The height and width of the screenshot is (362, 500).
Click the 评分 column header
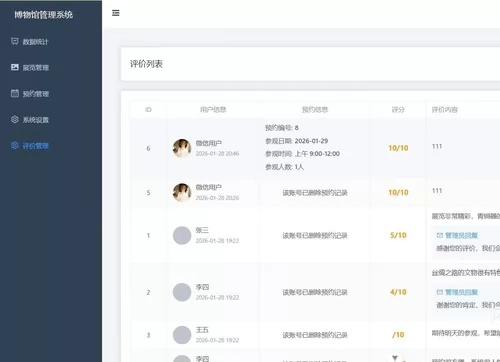(x=398, y=109)
